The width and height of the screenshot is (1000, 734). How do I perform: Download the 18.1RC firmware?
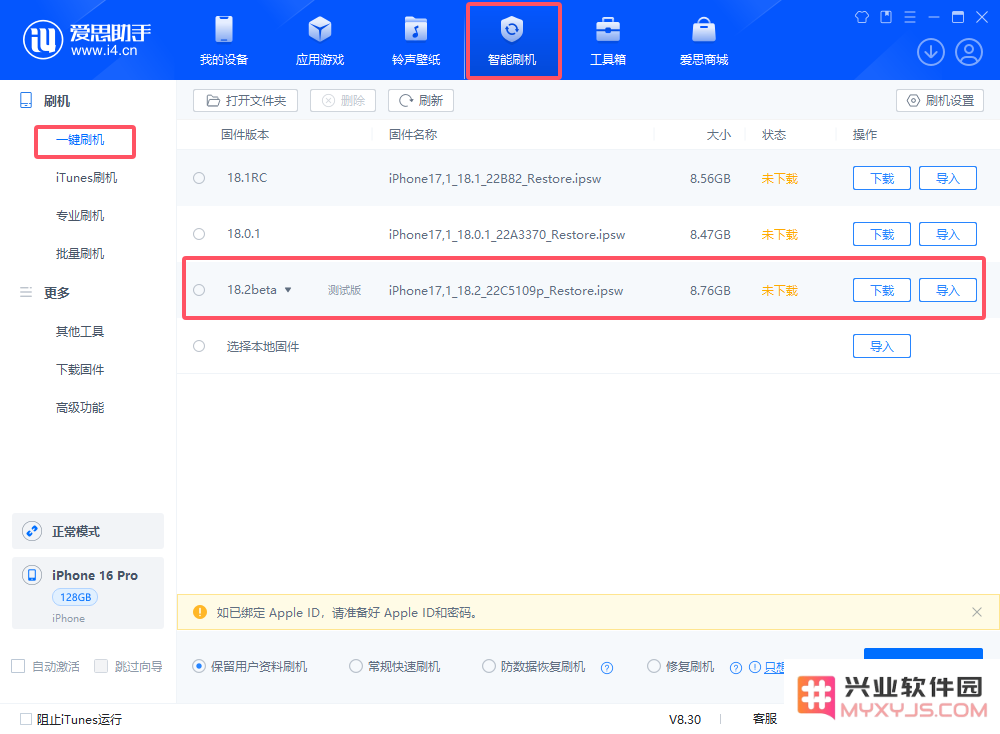pyautogui.click(x=882, y=179)
